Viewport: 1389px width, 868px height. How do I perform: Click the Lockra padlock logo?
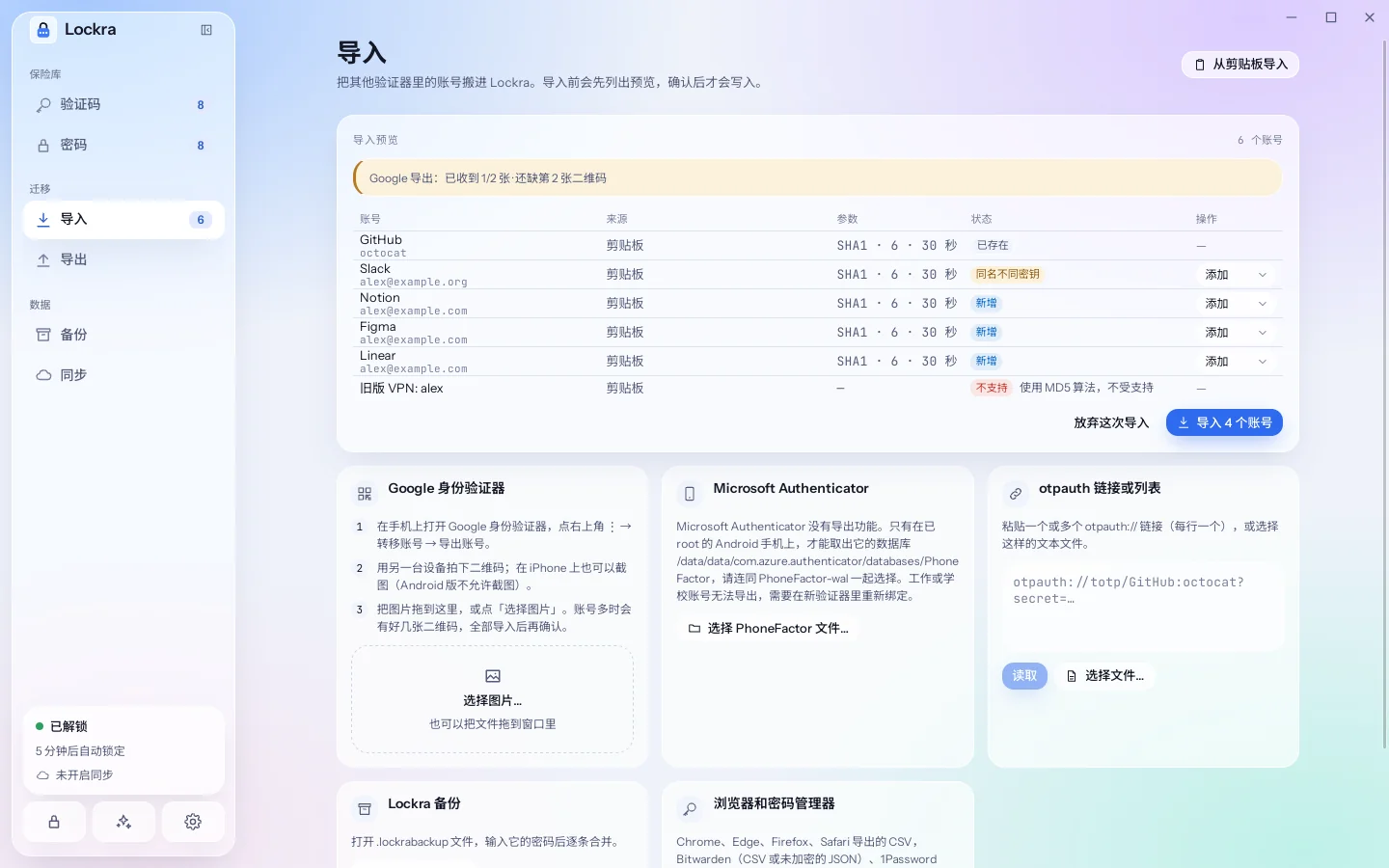[43, 30]
